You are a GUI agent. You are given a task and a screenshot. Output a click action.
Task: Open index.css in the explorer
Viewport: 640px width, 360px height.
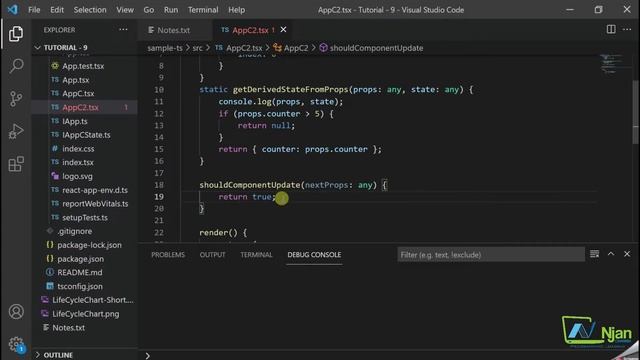coord(78,149)
